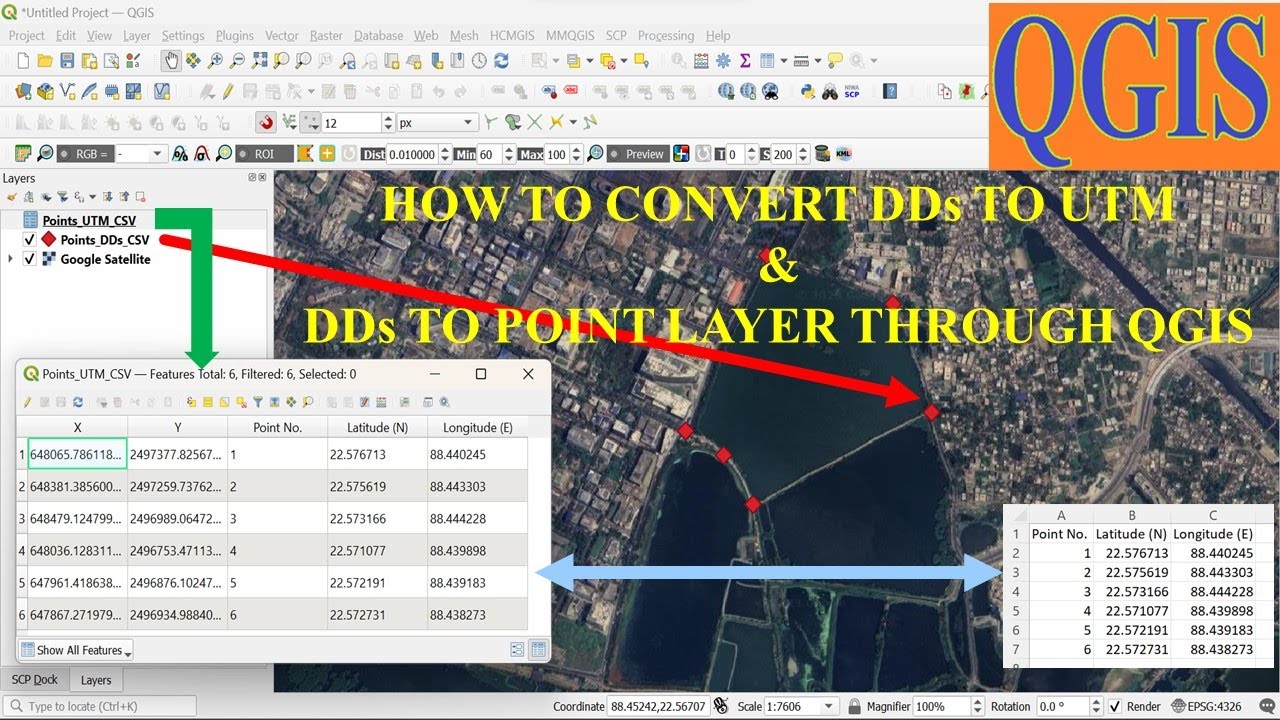Switch to the Layers tab
The height and width of the screenshot is (720, 1280).
pos(96,680)
